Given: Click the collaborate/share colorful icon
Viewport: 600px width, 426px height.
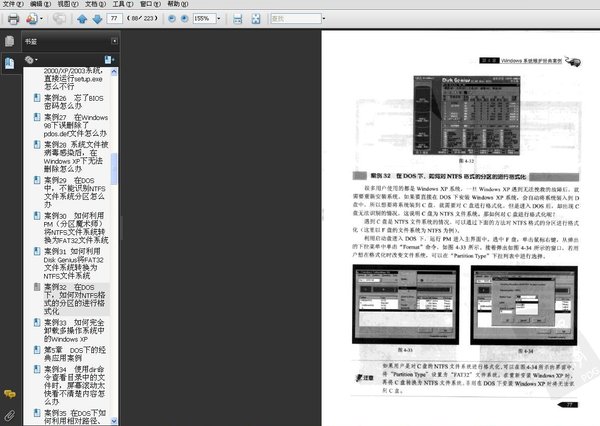Looking at the screenshot, I should (x=32, y=18).
